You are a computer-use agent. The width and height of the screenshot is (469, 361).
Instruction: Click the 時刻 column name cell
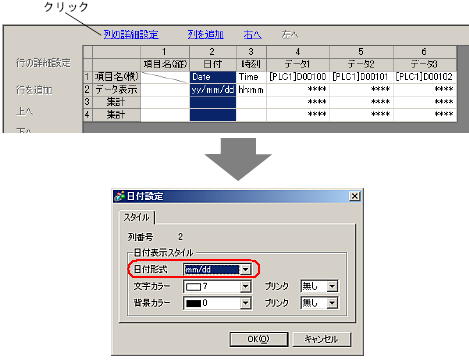251,64
